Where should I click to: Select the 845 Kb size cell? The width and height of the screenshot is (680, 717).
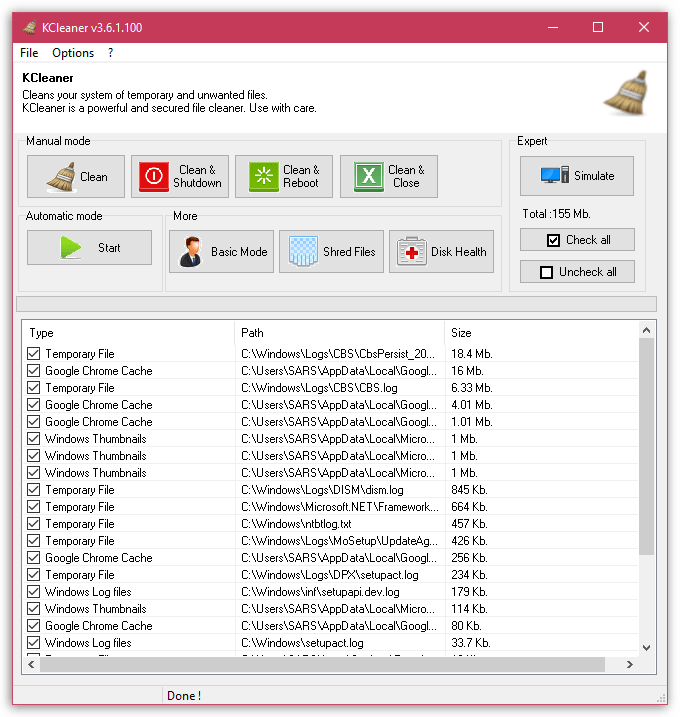click(x=469, y=490)
